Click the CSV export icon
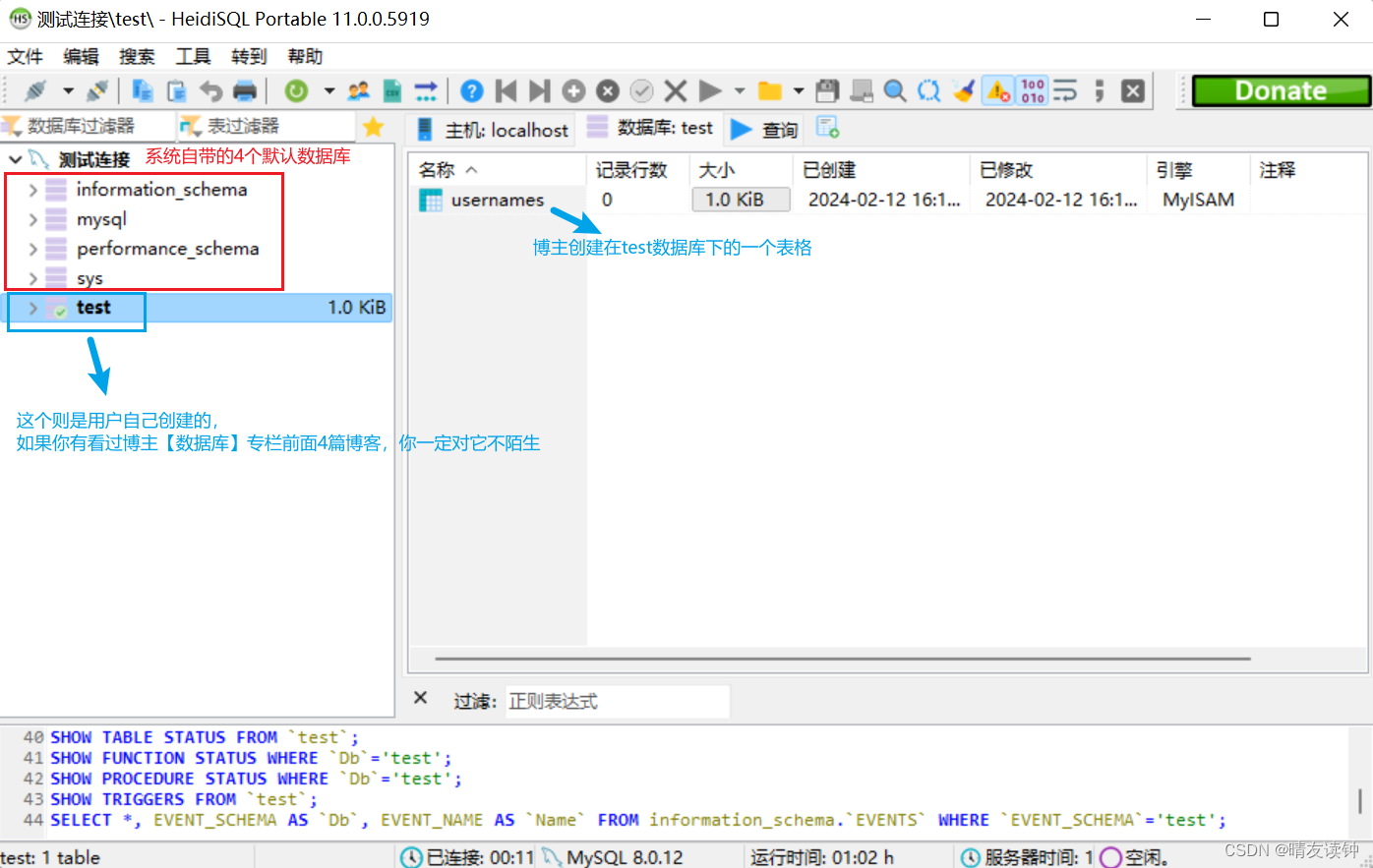 [391, 90]
